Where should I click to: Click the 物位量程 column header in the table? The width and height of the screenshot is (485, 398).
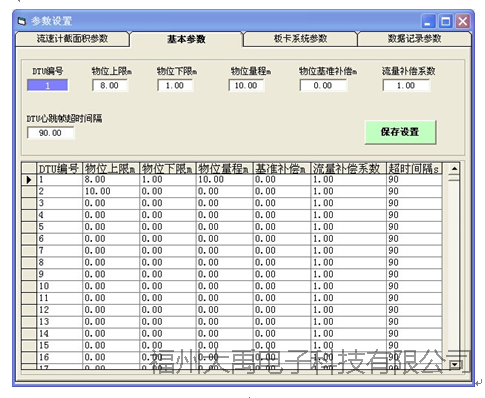coord(224,168)
